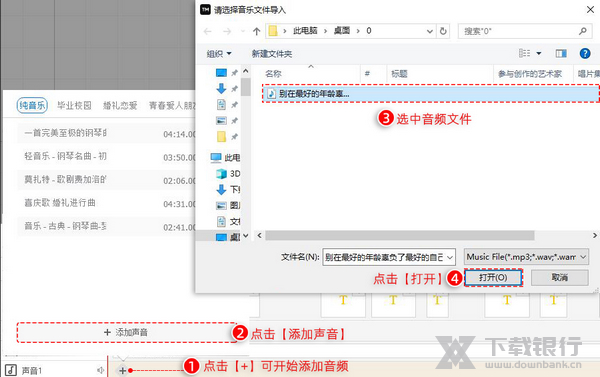This screenshot has height=377, width=600.
Task: Open the view options dropdown arrow
Action: click(539, 53)
